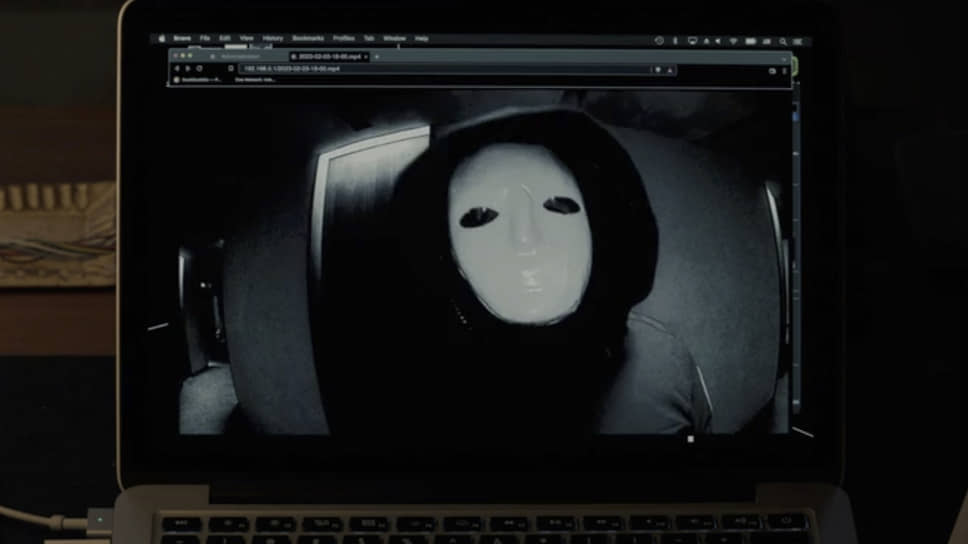Click the first bookmark in bookmarks bar
Image resolution: width=968 pixels, height=544 pixels.
(x=196, y=80)
